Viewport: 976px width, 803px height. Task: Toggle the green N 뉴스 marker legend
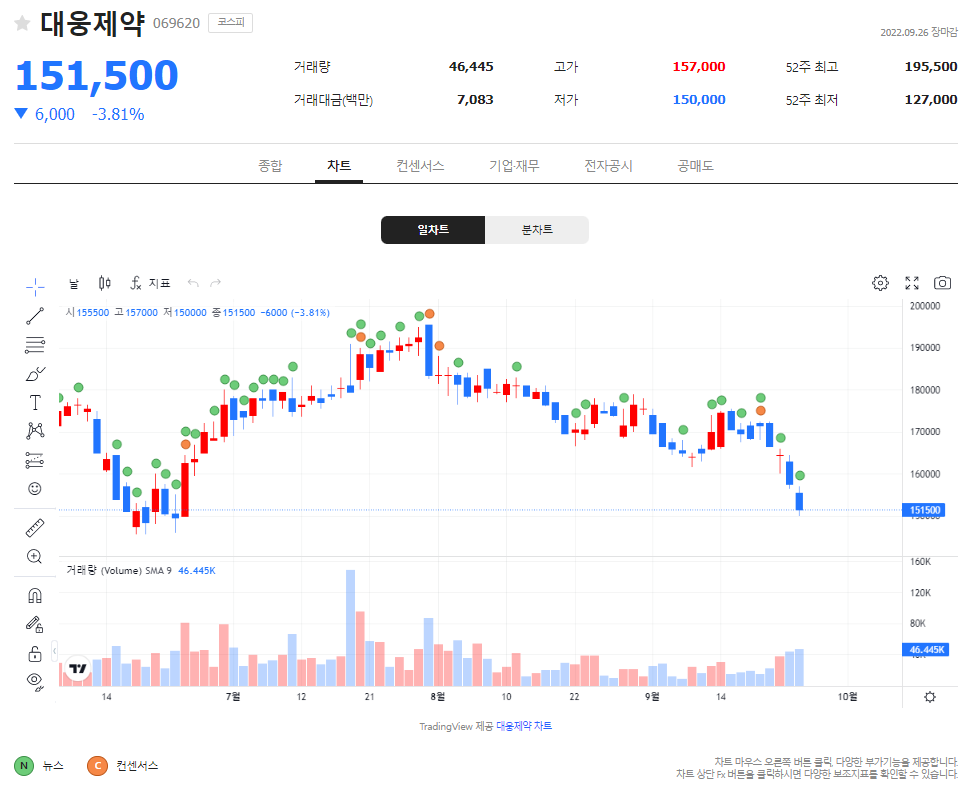coord(39,766)
